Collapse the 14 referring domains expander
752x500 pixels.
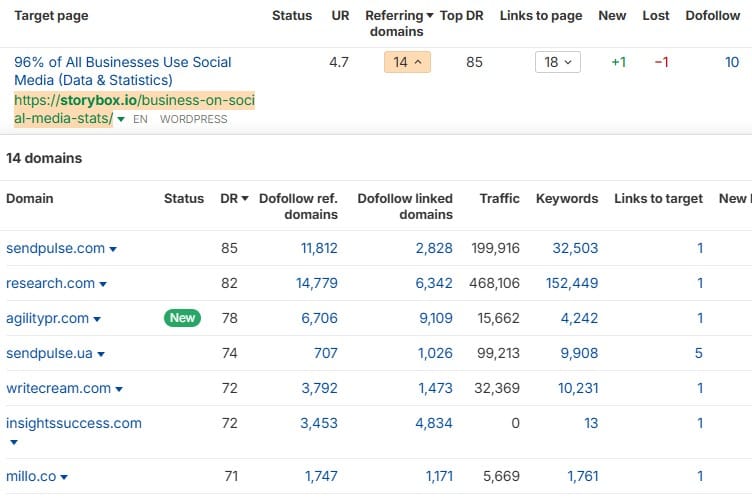pyautogui.click(x=406, y=62)
